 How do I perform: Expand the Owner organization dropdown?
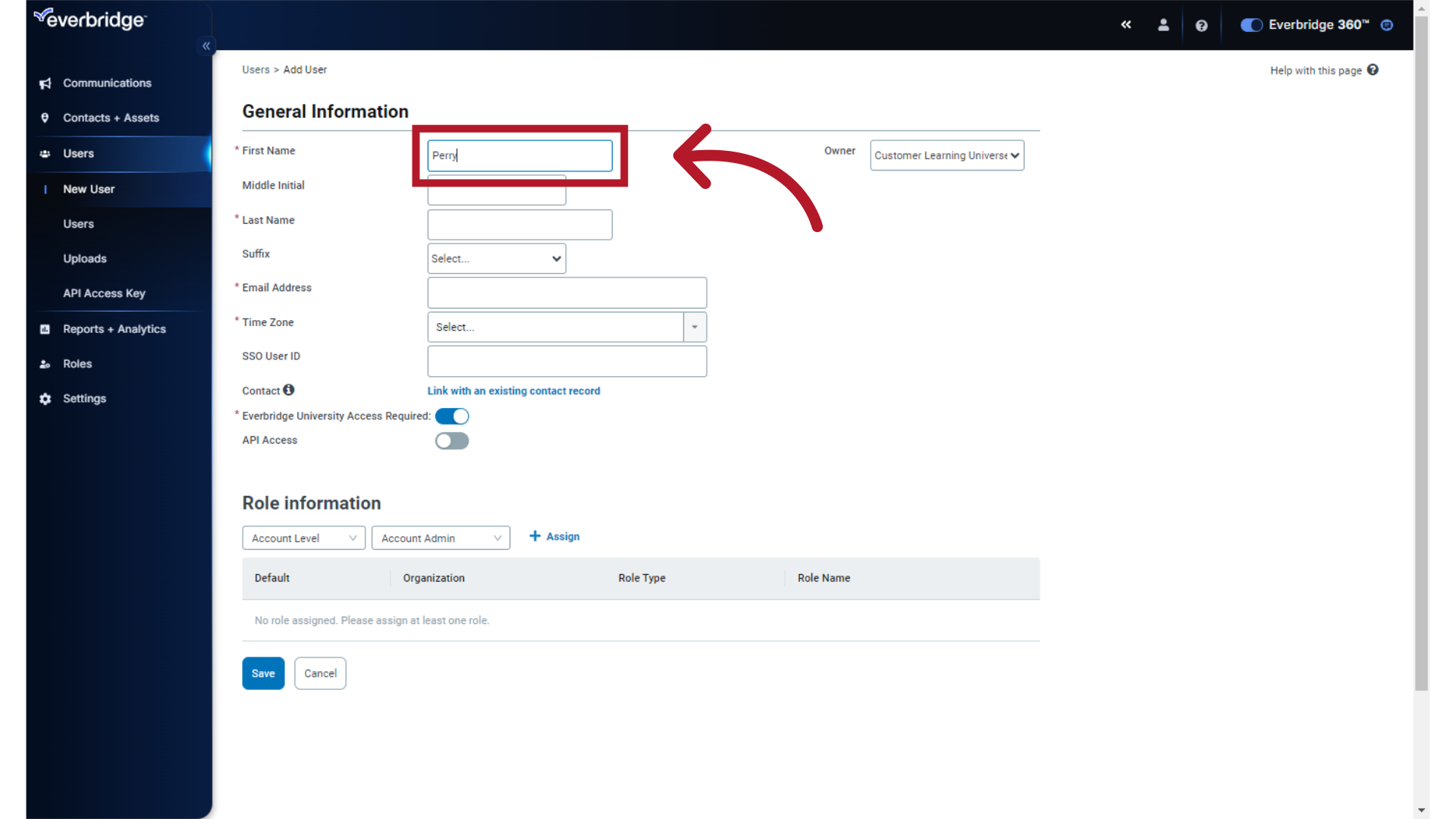tap(946, 155)
